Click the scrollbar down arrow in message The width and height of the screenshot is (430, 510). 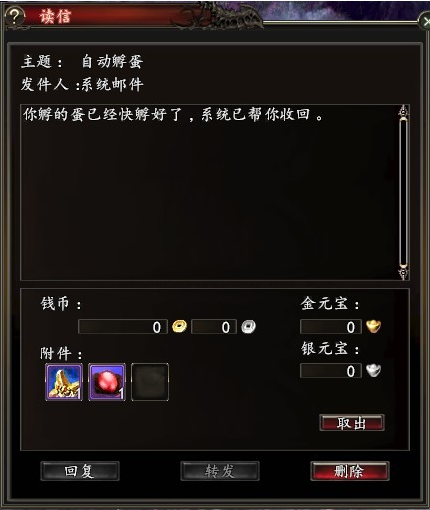[x=404, y=272]
